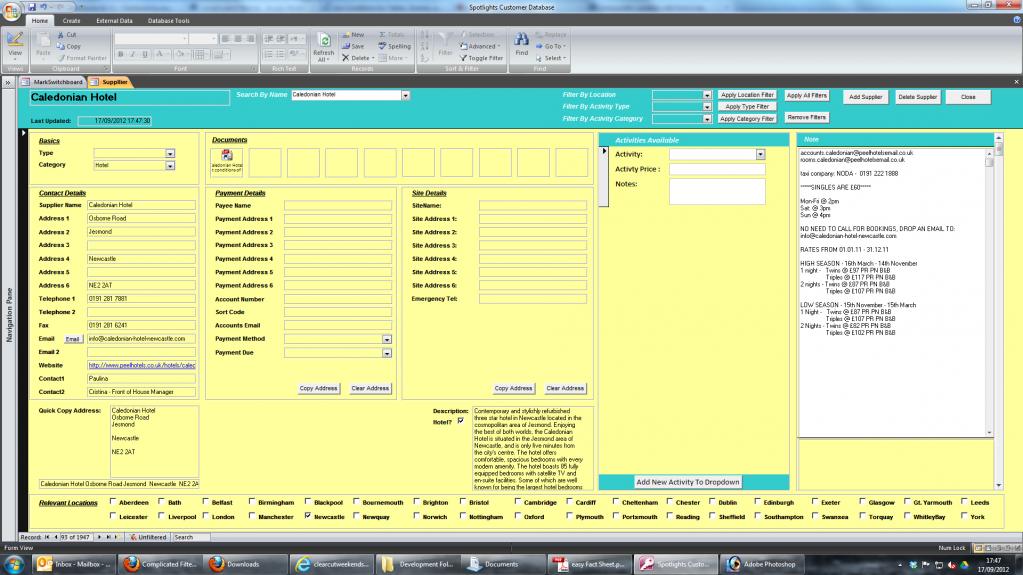Image resolution: width=1023 pixels, height=575 pixels.
Task: Expand the Search By Name dropdown
Action: click(x=405, y=95)
